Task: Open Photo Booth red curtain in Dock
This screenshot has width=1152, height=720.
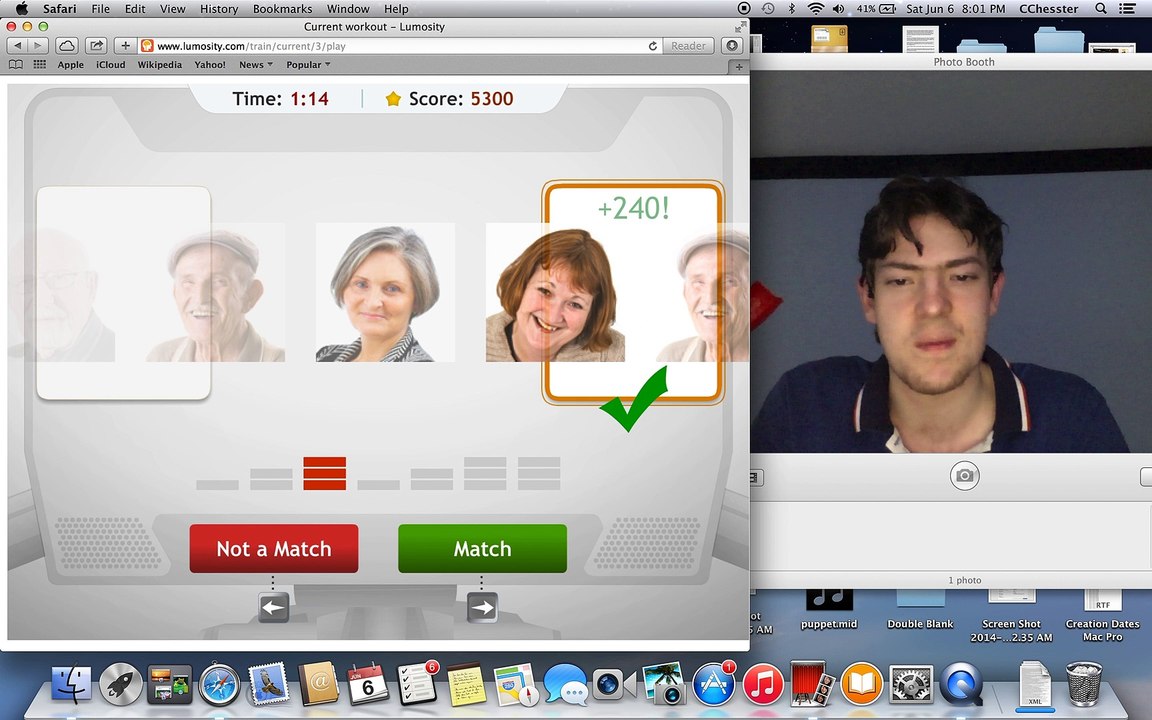Action: click(x=812, y=684)
